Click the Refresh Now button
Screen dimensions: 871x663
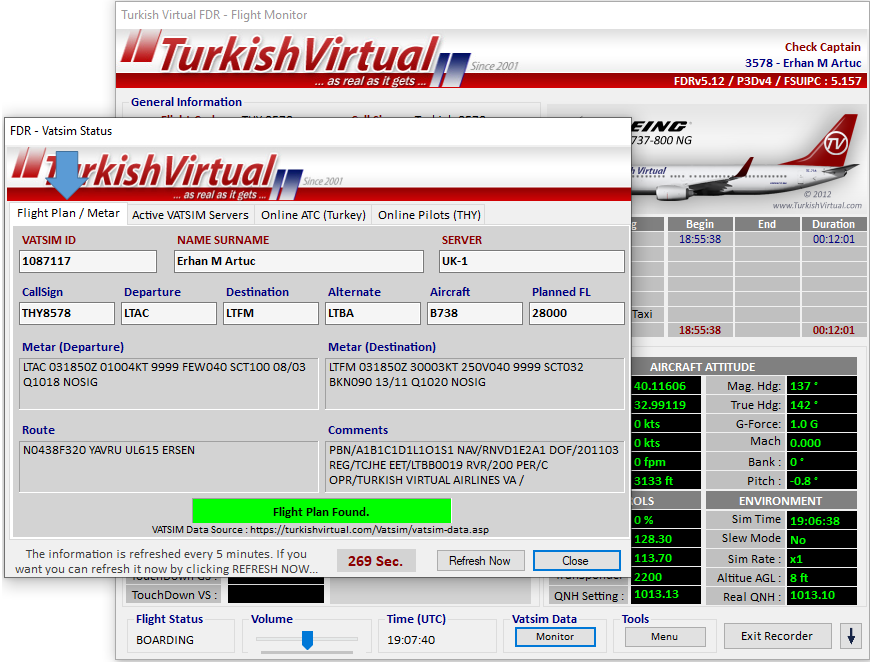click(480, 561)
